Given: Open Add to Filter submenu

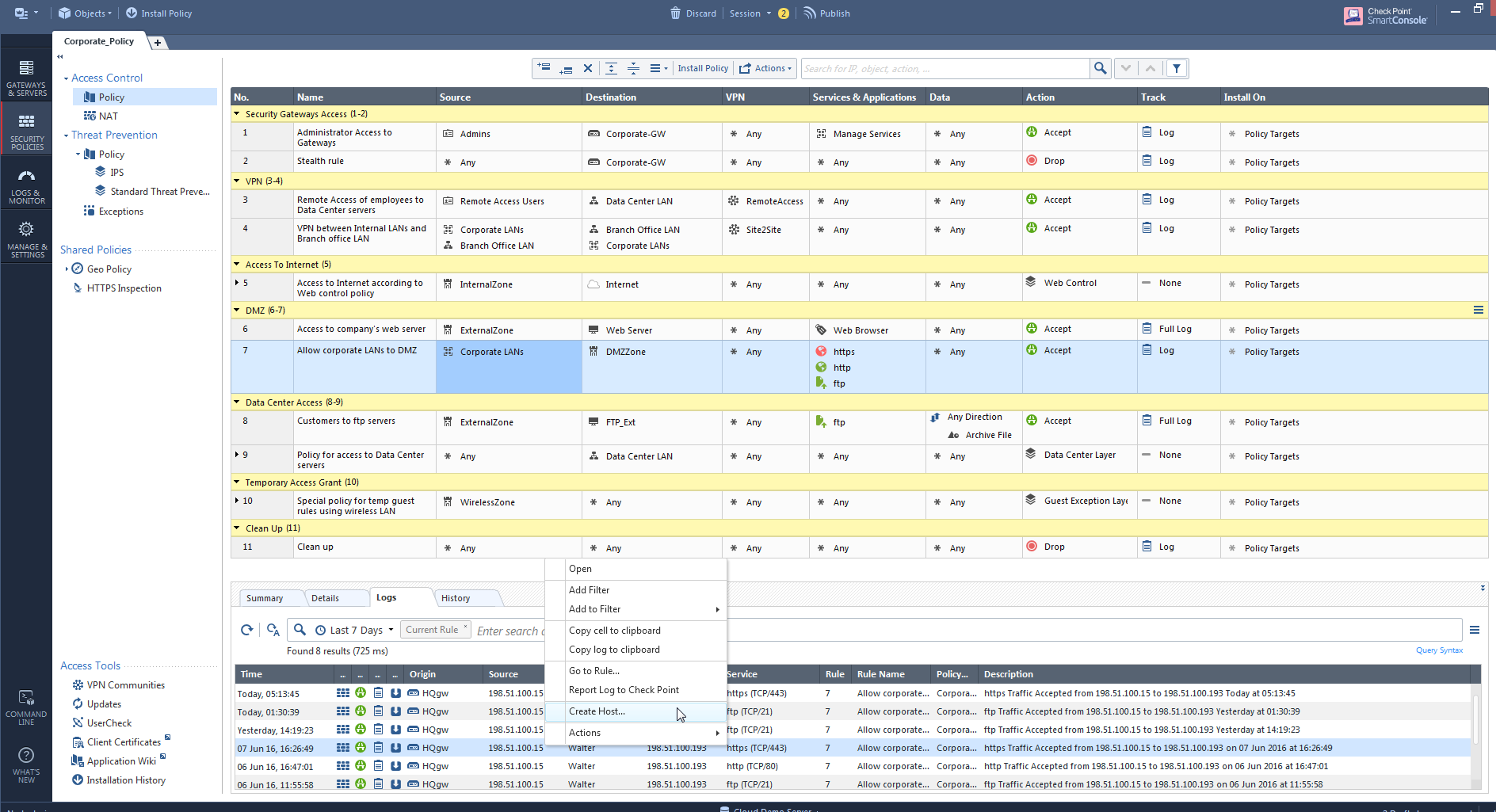Looking at the screenshot, I should pos(635,609).
